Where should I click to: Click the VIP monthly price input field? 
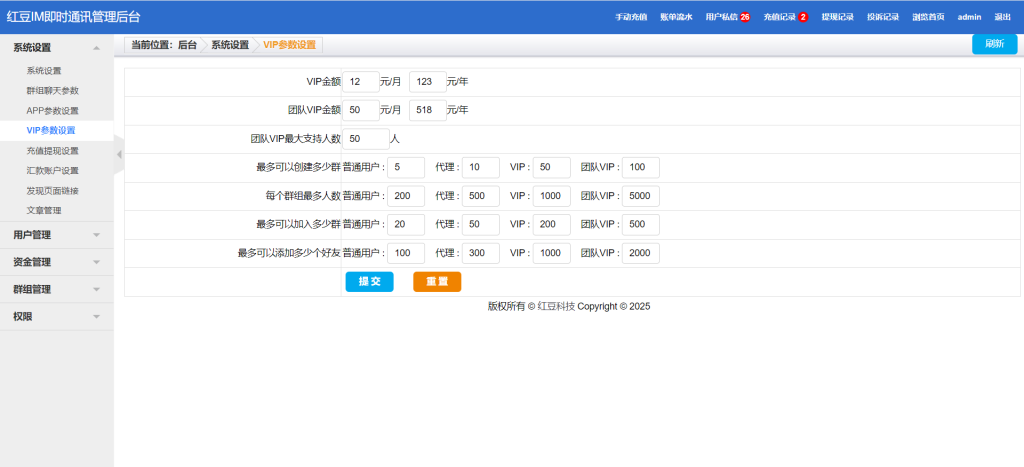[360, 82]
